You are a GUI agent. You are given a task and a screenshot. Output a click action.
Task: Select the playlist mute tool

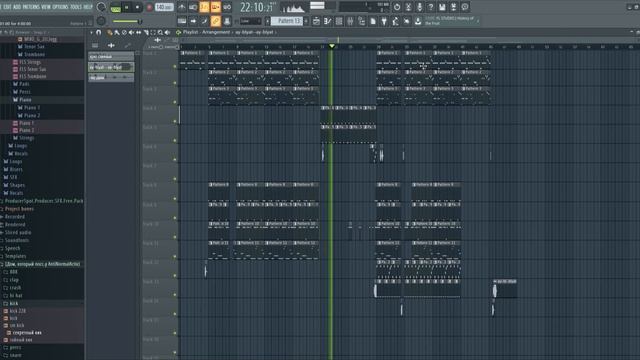tap(131, 32)
